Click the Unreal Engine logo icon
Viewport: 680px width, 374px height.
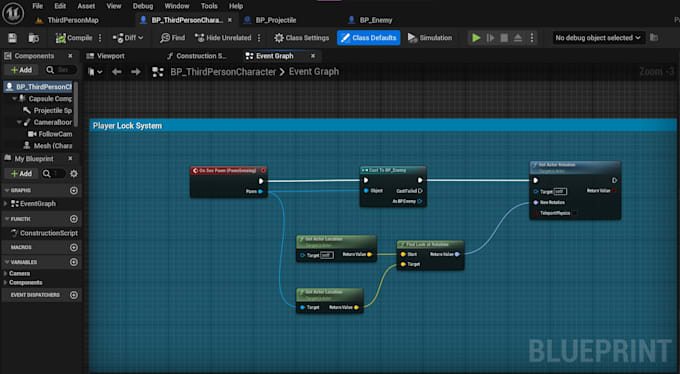13,13
